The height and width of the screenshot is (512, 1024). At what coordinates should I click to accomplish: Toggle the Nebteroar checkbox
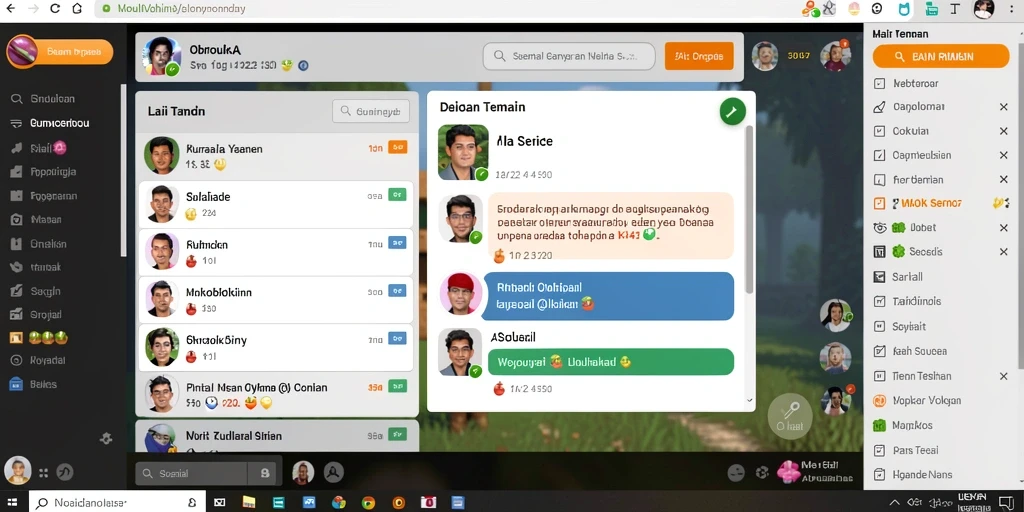(x=880, y=84)
